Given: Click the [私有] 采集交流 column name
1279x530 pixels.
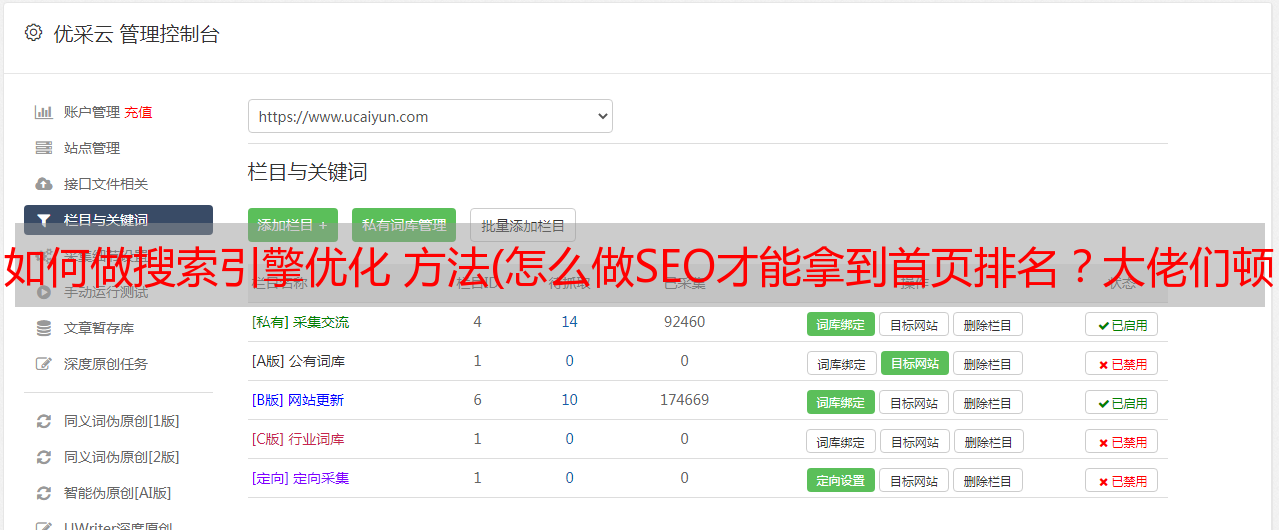Looking at the screenshot, I should (x=300, y=322).
